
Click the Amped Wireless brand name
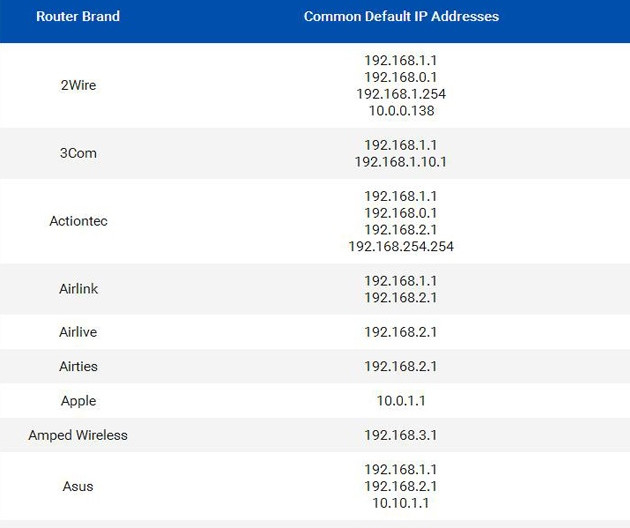coord(78,435)
